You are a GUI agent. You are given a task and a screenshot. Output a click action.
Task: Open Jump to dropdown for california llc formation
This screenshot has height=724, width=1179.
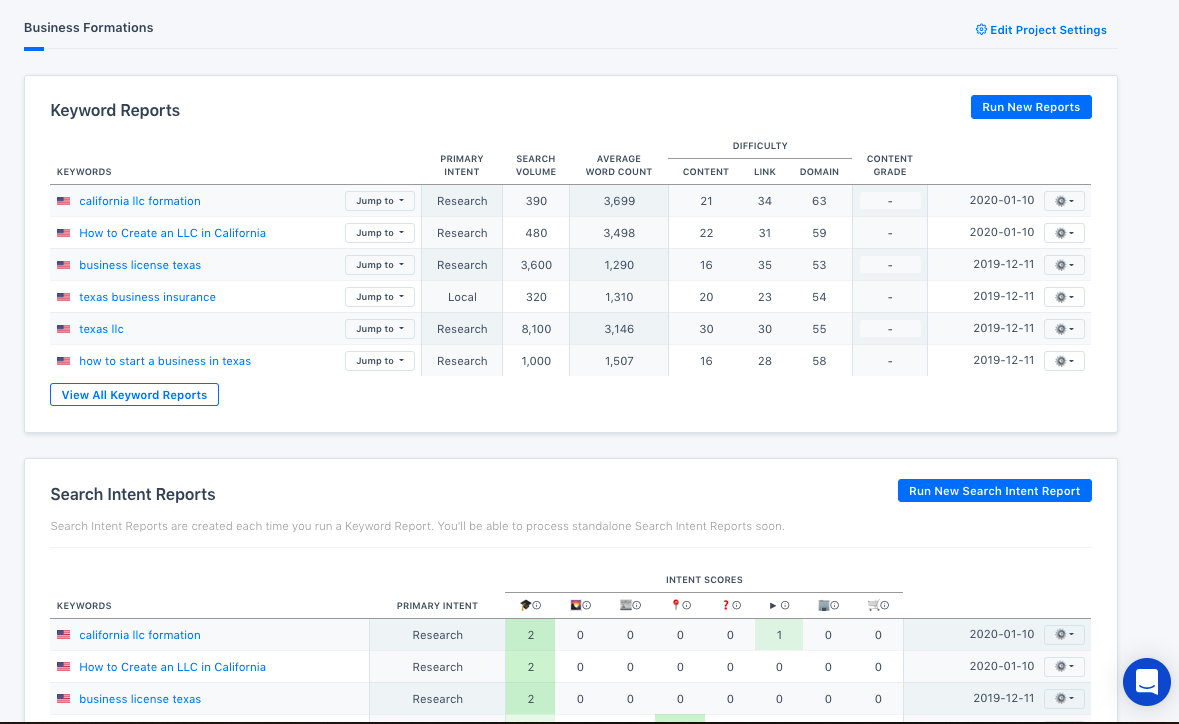[x=380, y=201]
